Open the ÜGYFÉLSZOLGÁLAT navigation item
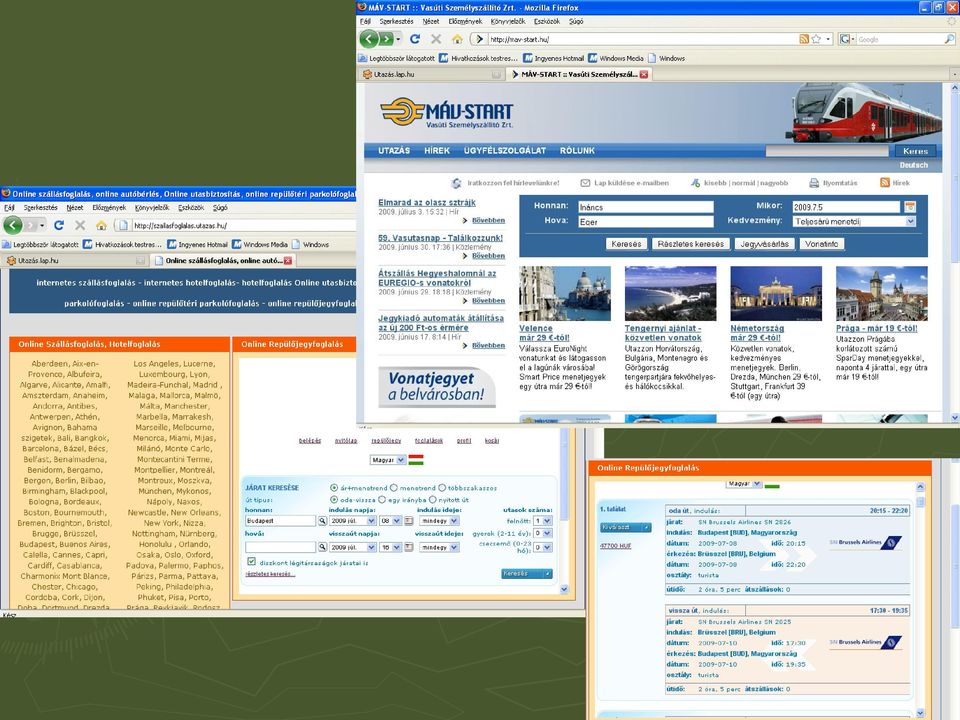Screen dimensions: 960x720 click(x=504, y=151)
